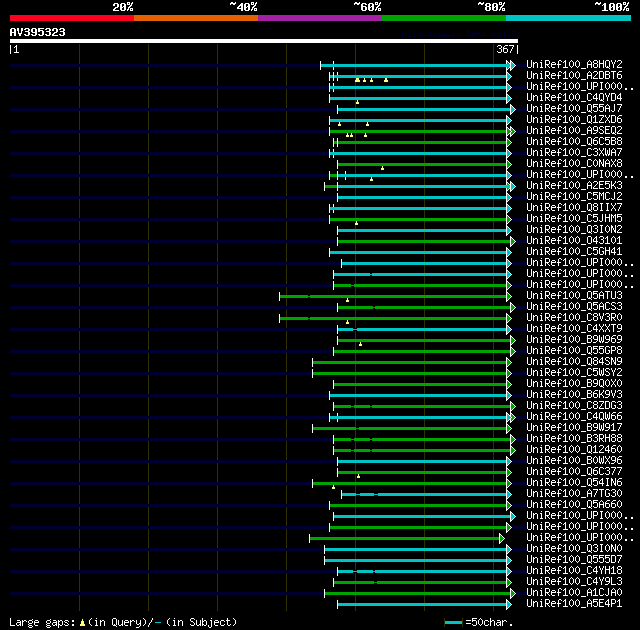This screenshot has width=640, height=630.
Task: Select UniRef100_Q3I0N2 in the hit list
Action: click(574, 230)
